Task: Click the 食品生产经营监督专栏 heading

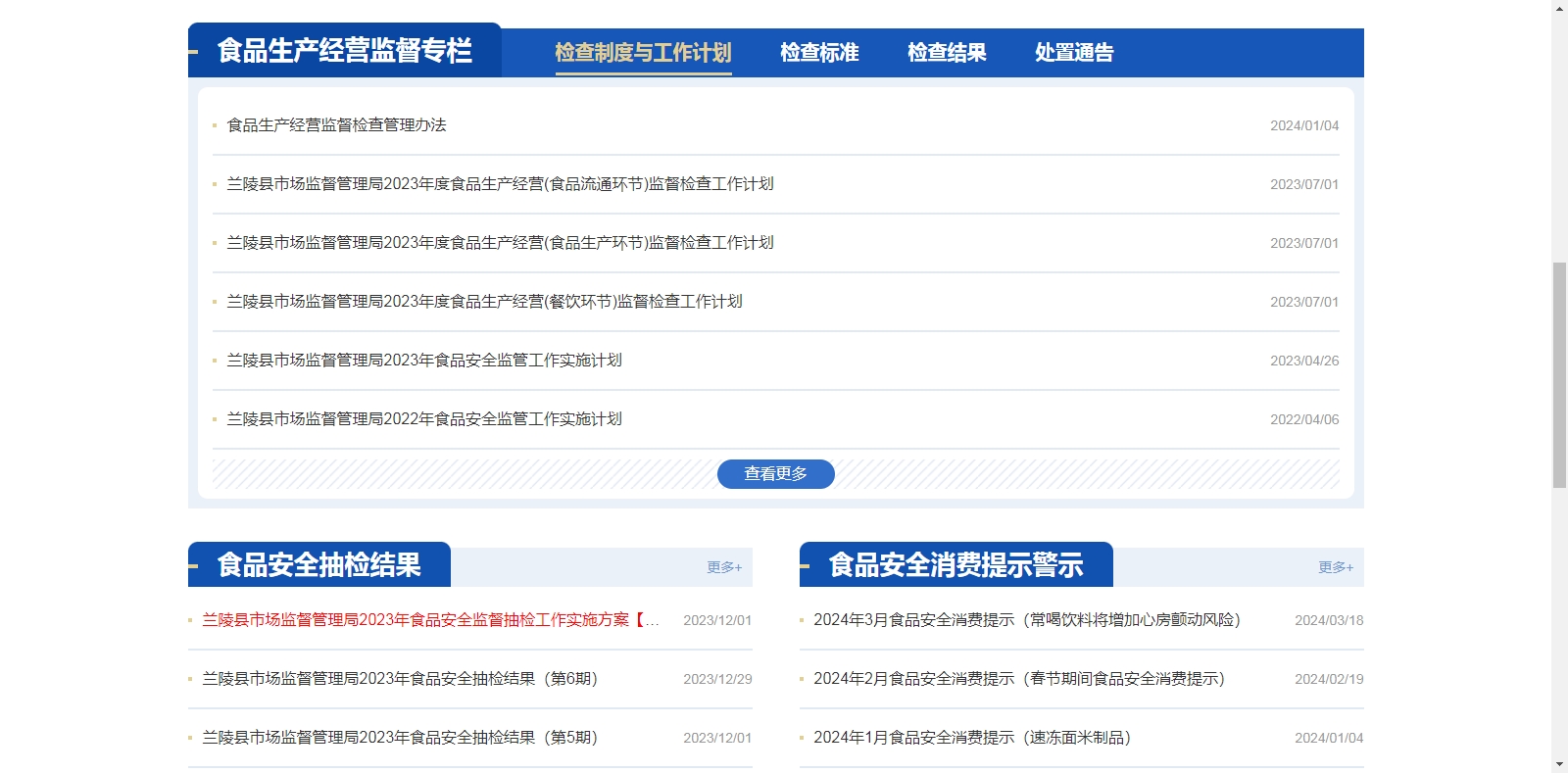Action: 345,51
